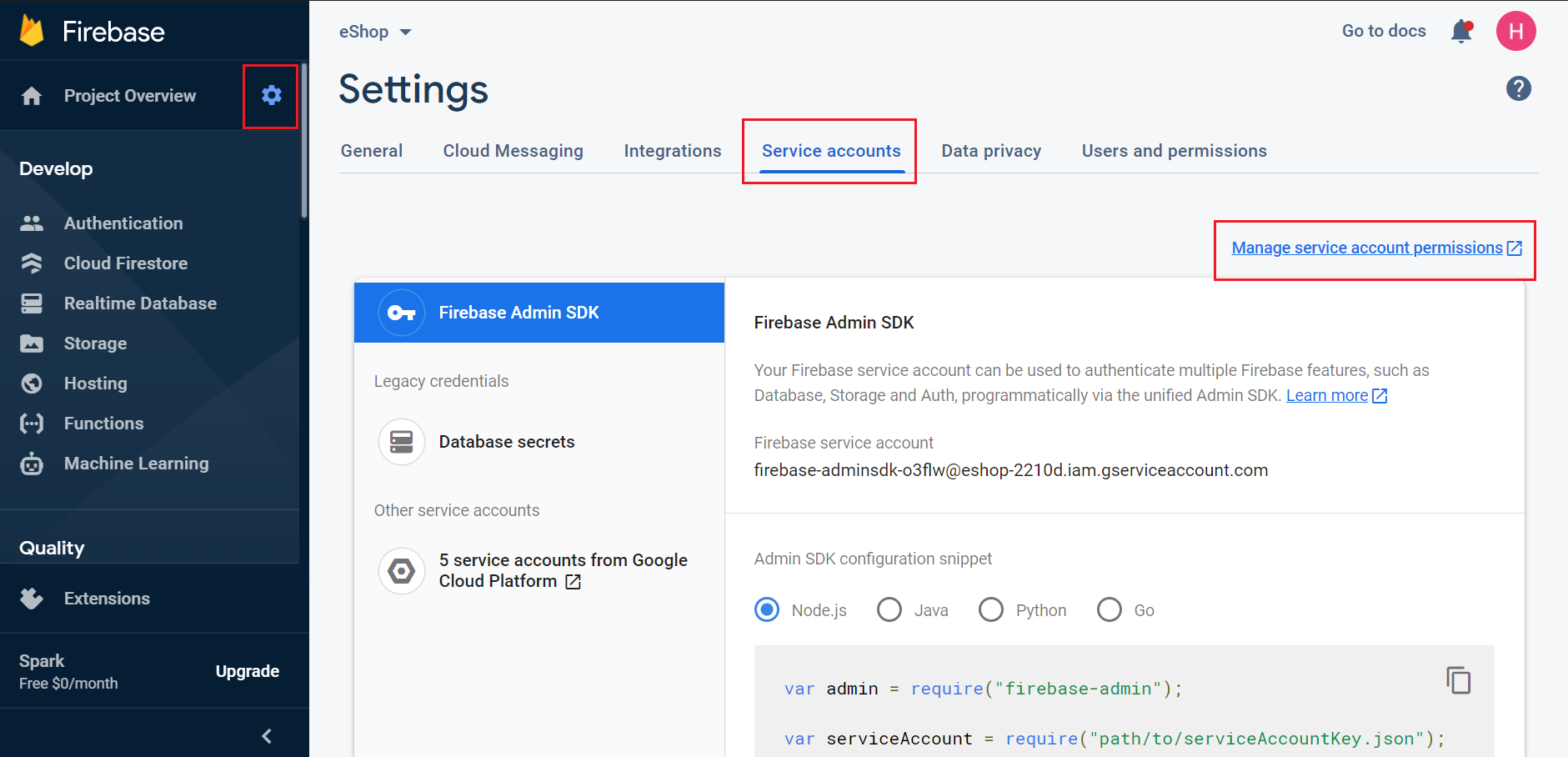The width and height of the screenshot is (1568, 757).
Task: Open project settings gear icon
Action: tap(271, 96)
